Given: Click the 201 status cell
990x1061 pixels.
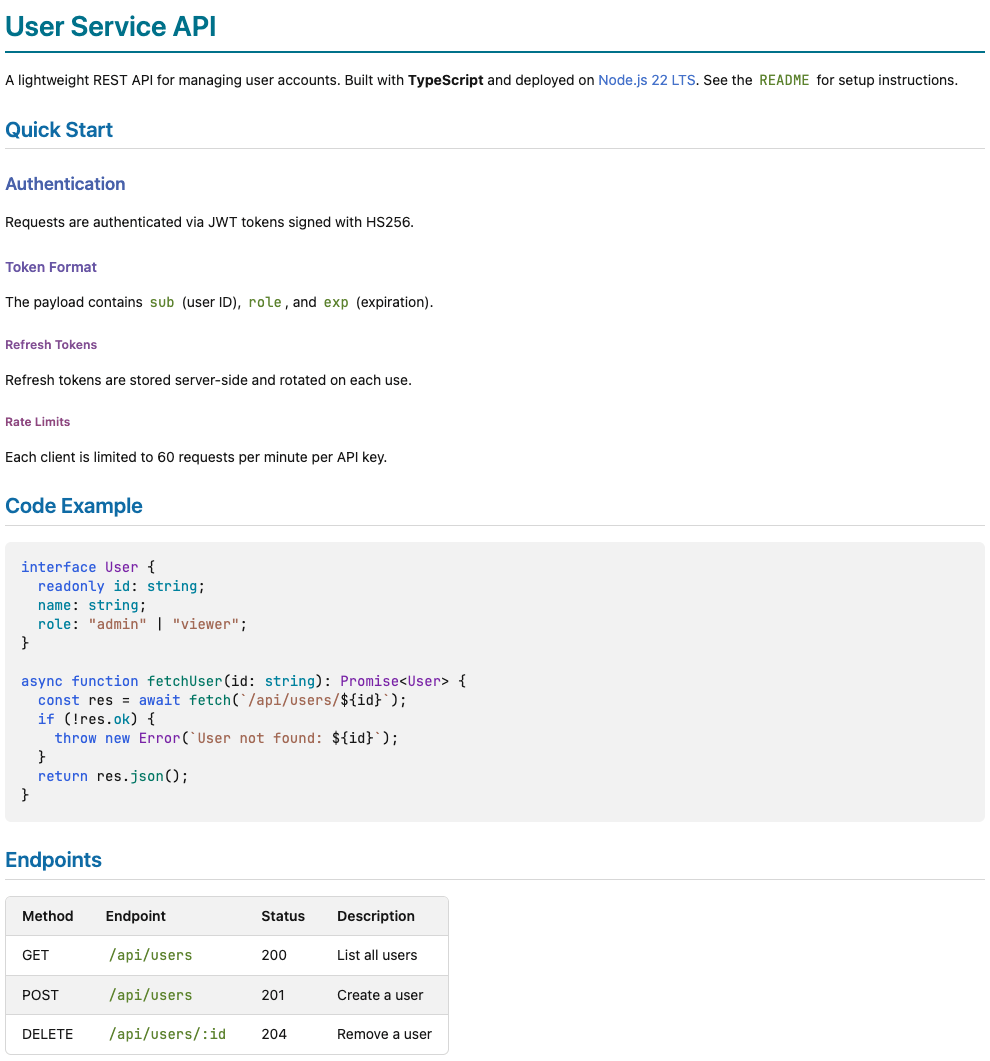Looking at the screenshot, I should [x=273, y=995].
